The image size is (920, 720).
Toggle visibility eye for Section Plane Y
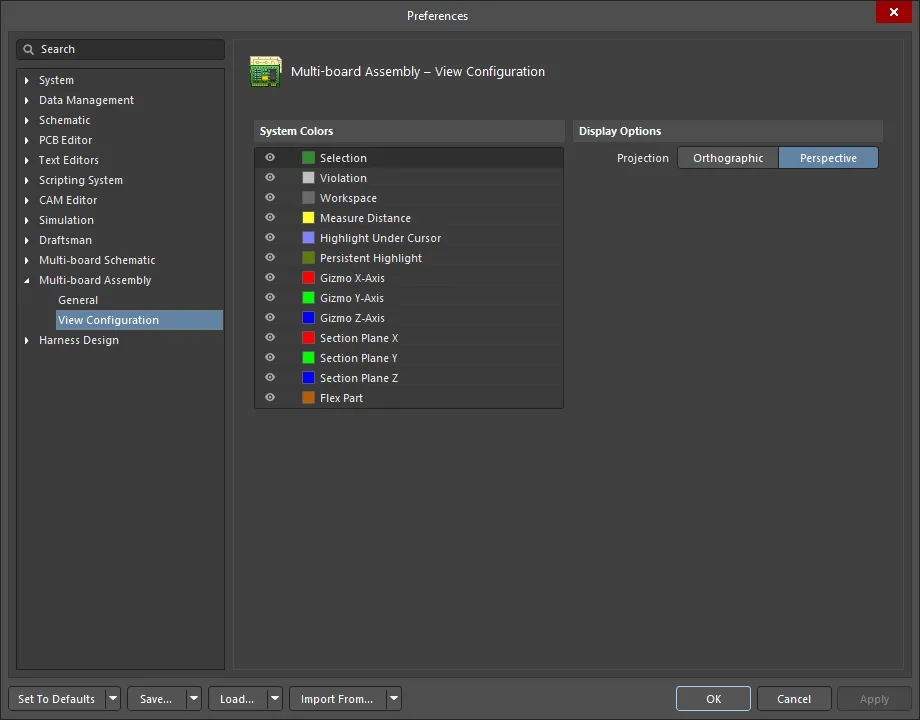[x=270, y=357]
